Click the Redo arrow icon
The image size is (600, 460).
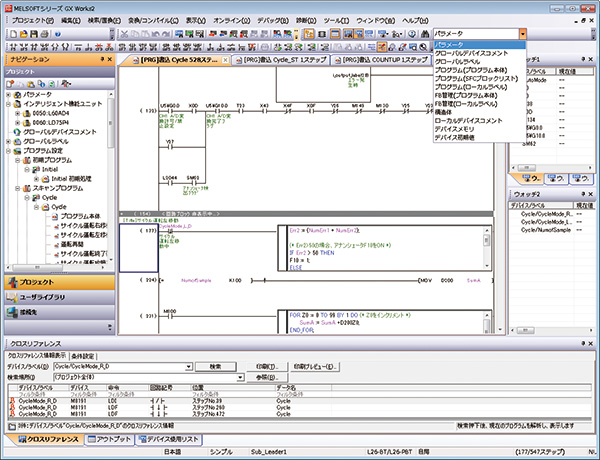coord(165,34)
